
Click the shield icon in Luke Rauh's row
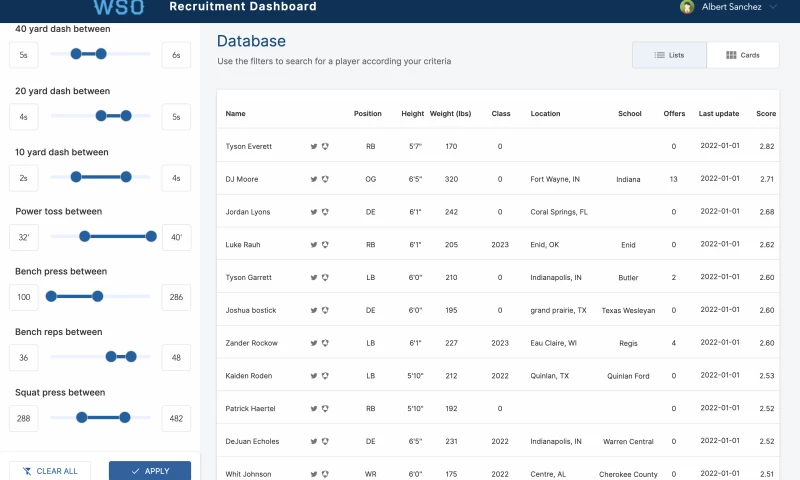(x=325, y=245)
